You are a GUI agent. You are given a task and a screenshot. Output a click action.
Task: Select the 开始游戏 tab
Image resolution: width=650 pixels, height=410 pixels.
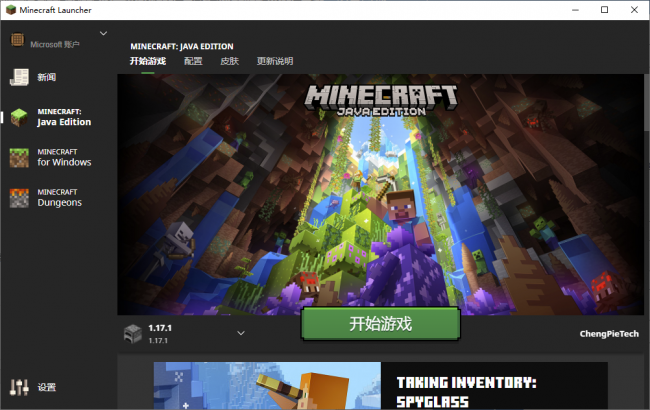(147, 61)
